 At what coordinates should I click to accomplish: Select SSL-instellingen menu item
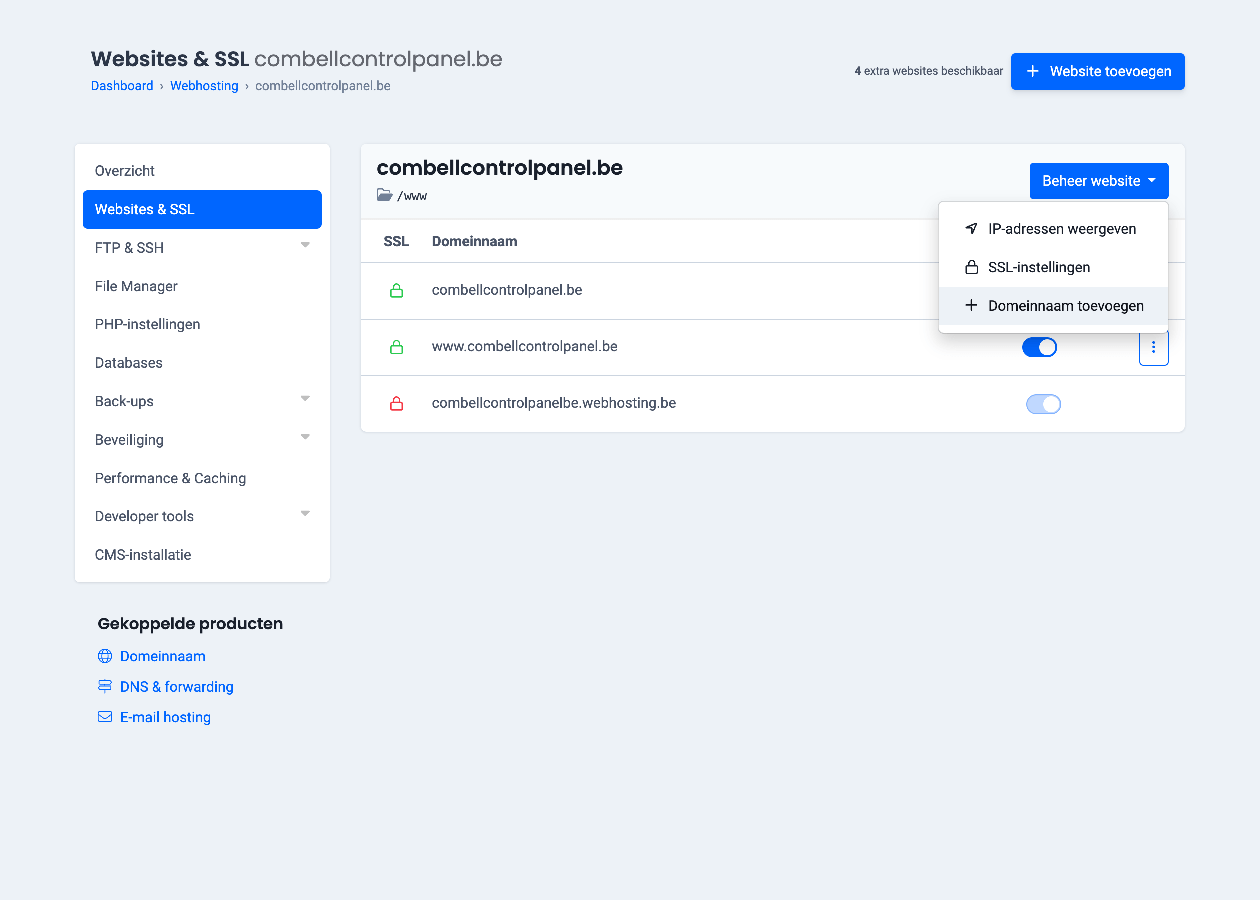coord(1053,267)
